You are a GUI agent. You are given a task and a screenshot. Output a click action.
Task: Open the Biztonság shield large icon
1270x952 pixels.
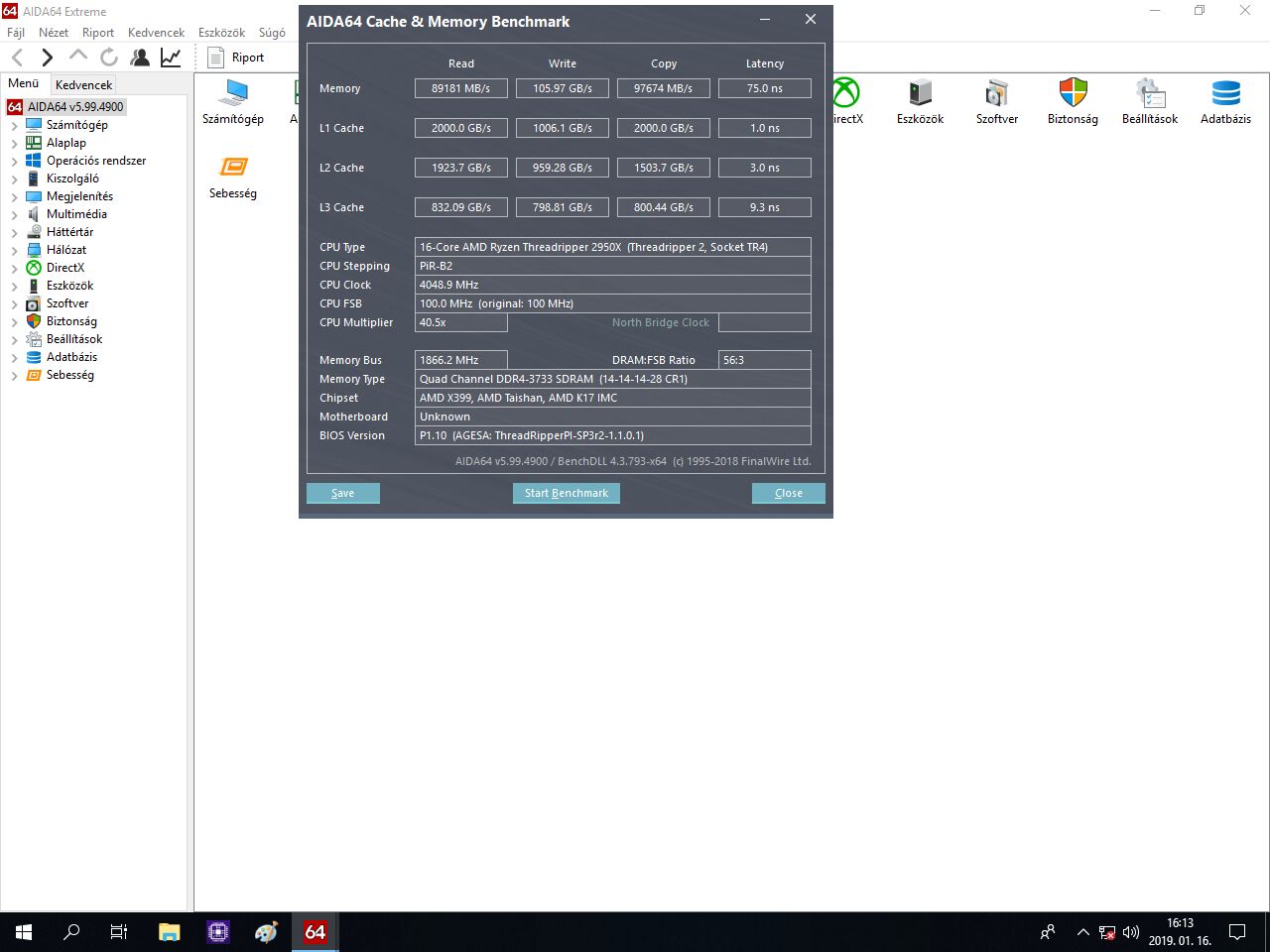[x=1073, y=102]
